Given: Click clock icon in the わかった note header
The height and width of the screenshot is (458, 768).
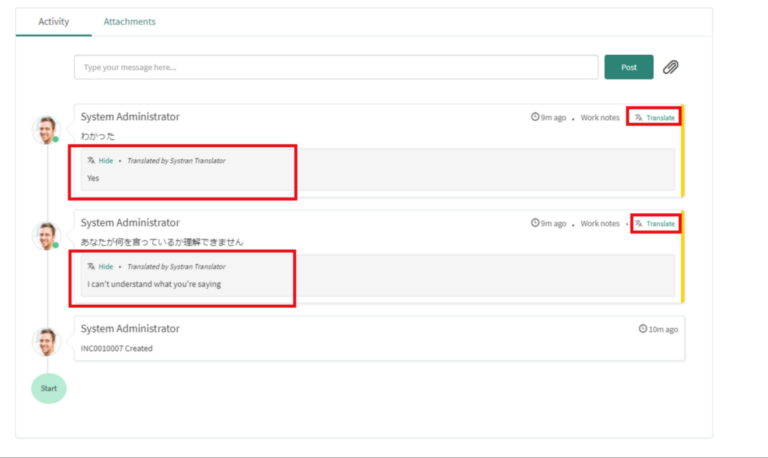Looking at the screenshot, I should click(535, 117).
